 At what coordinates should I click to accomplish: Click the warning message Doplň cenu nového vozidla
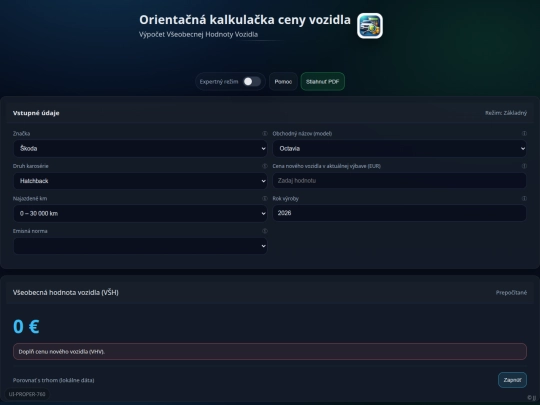pos(270,352)
